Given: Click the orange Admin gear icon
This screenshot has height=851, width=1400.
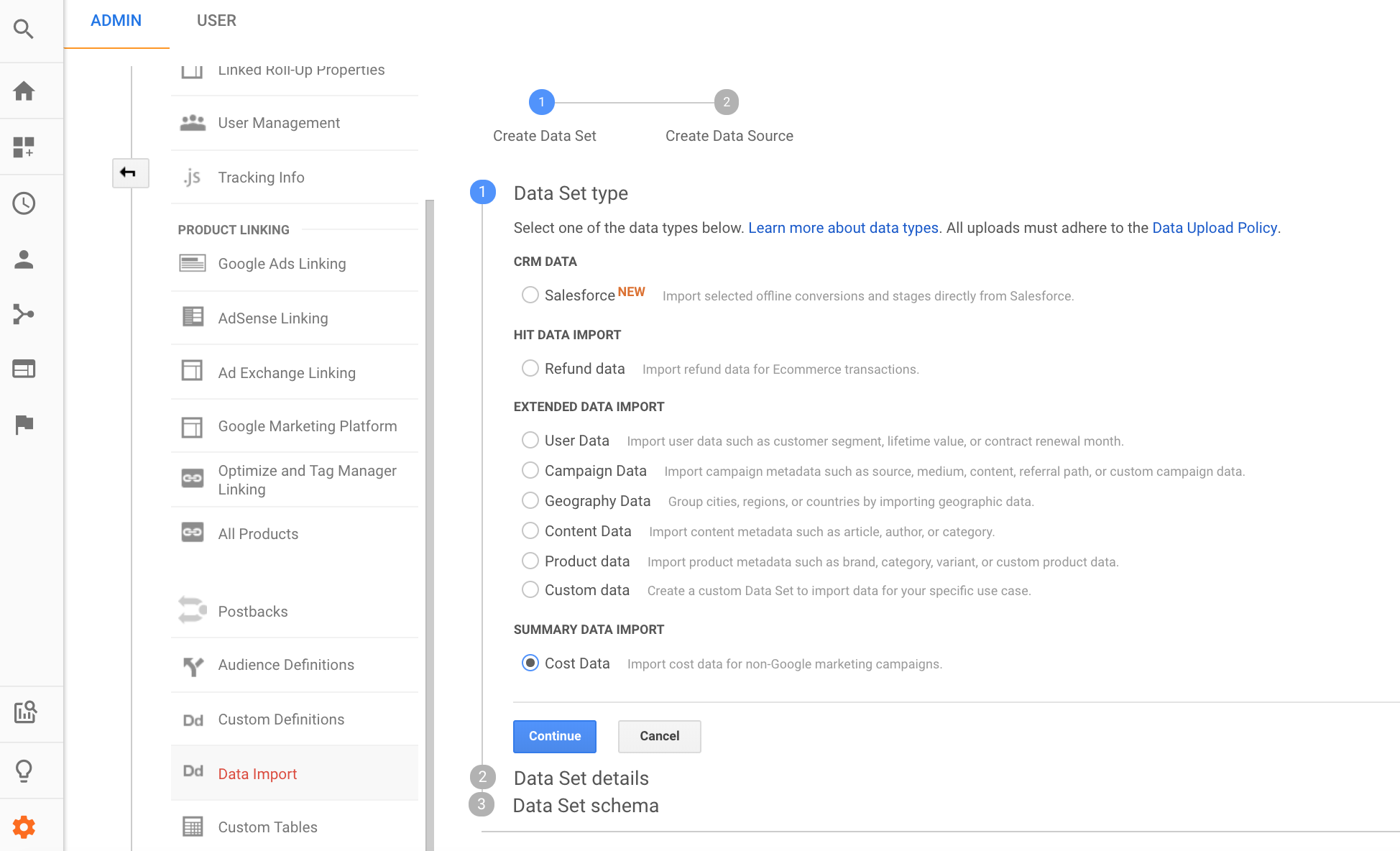Looking at the screenshot, I should (x=24, y=827).
